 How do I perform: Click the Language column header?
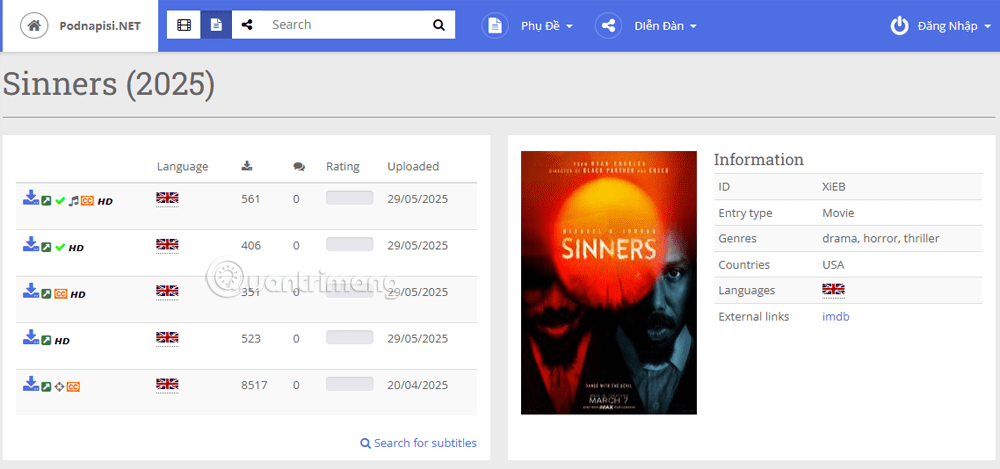point(182,167)
